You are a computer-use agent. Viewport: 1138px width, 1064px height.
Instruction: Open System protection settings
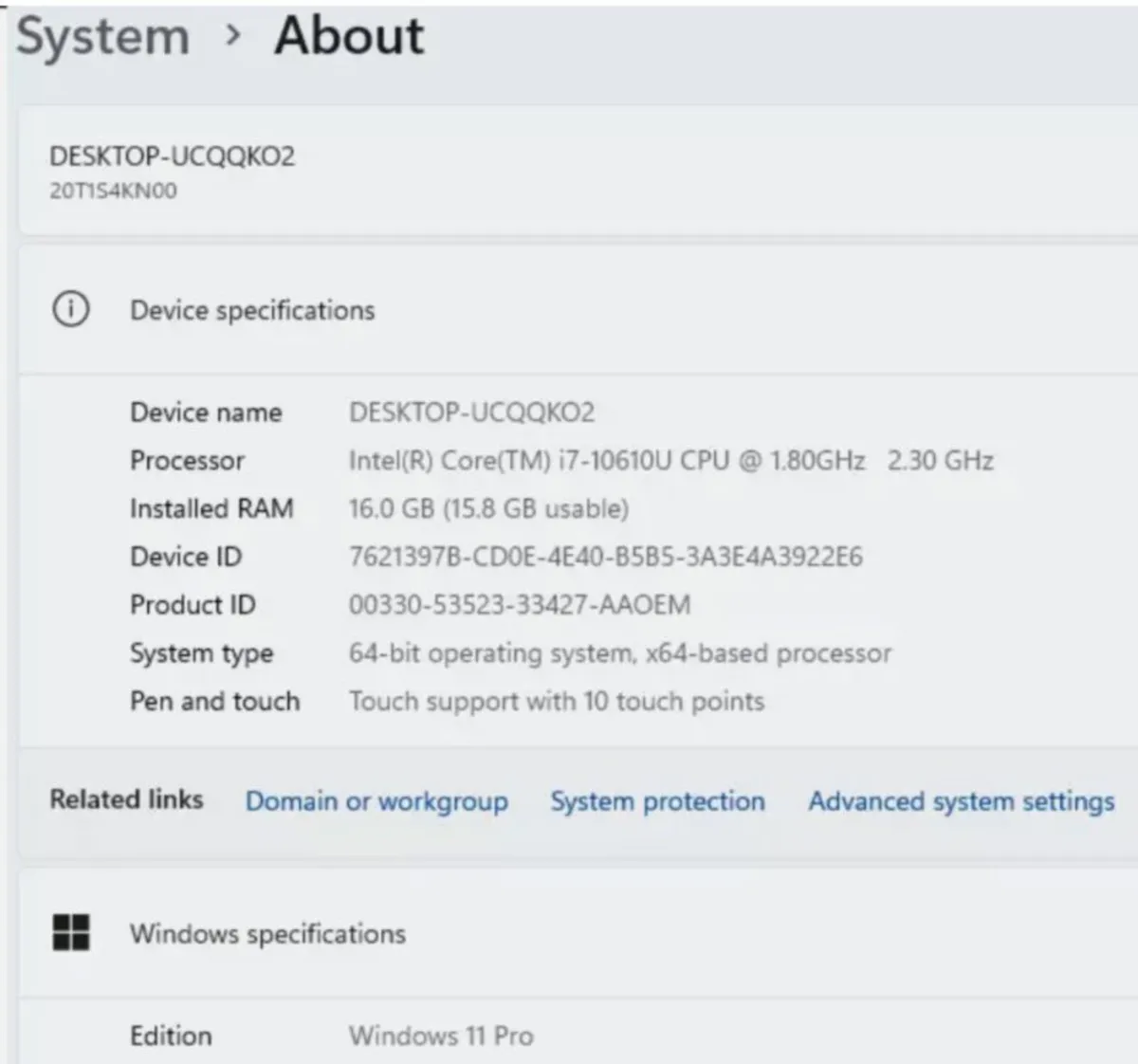click(x=657, y=801)
